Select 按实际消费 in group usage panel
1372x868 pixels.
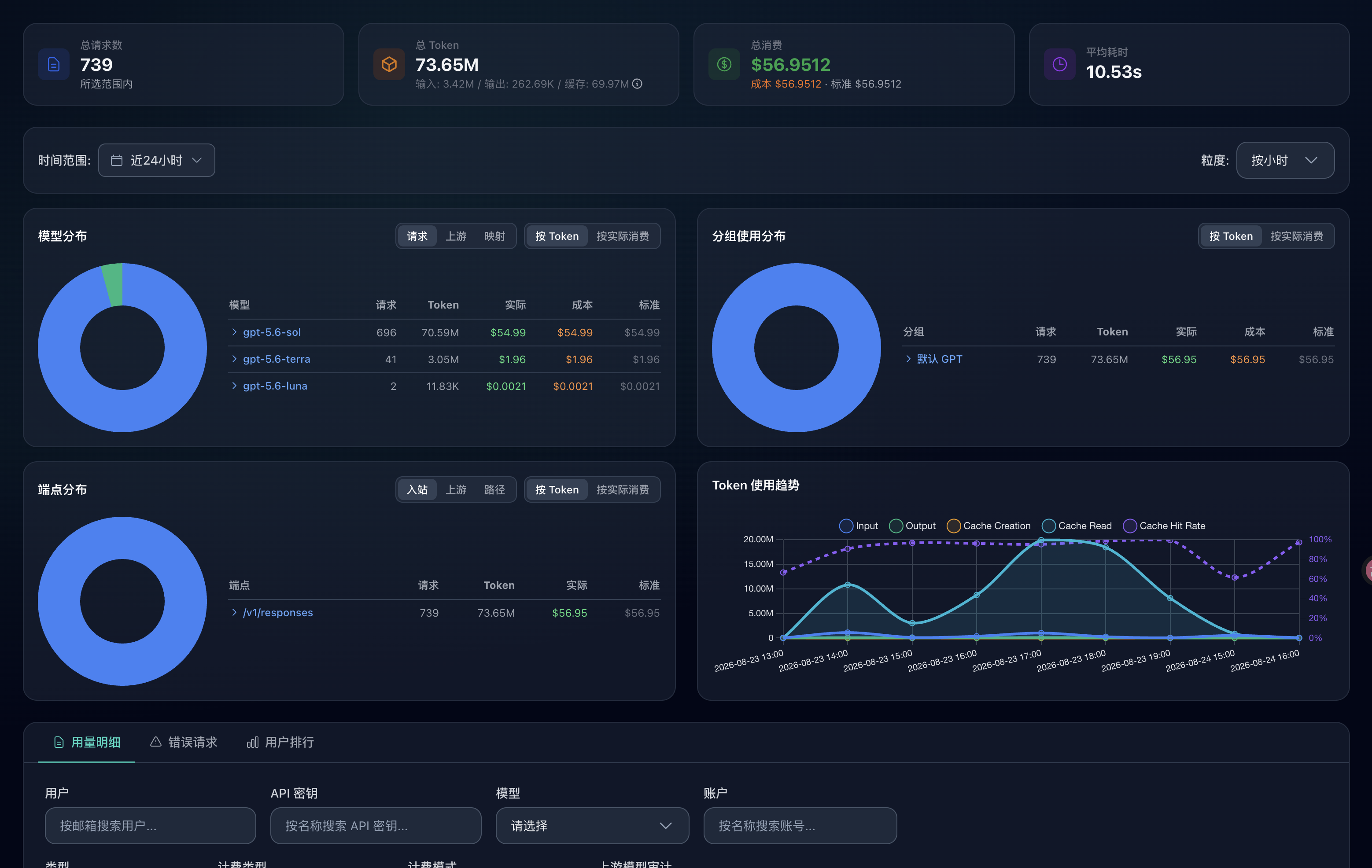(1297, 236)
